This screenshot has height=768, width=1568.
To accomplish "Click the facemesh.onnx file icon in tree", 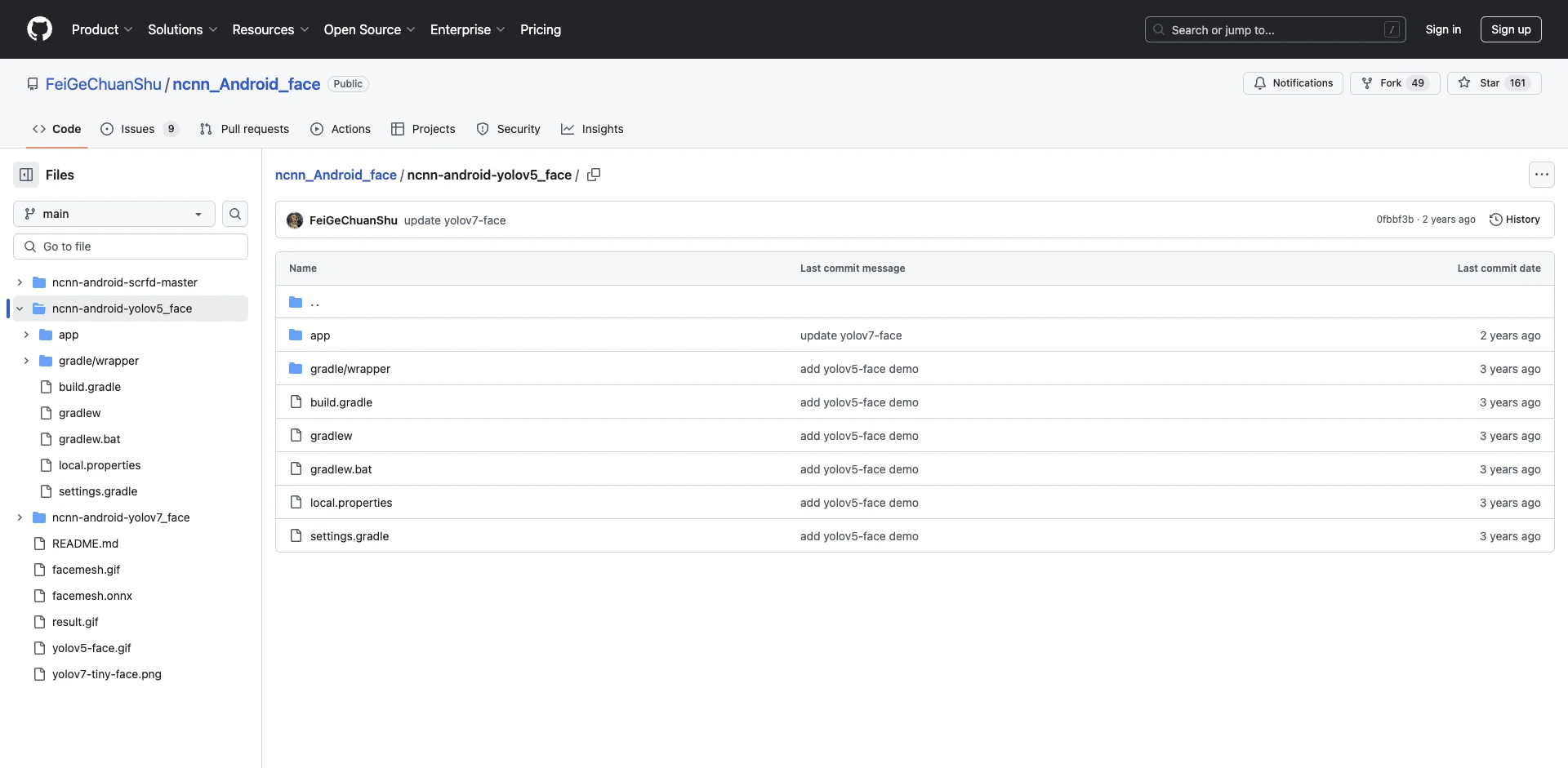I will pyautogui.click(x=39, y=596).
